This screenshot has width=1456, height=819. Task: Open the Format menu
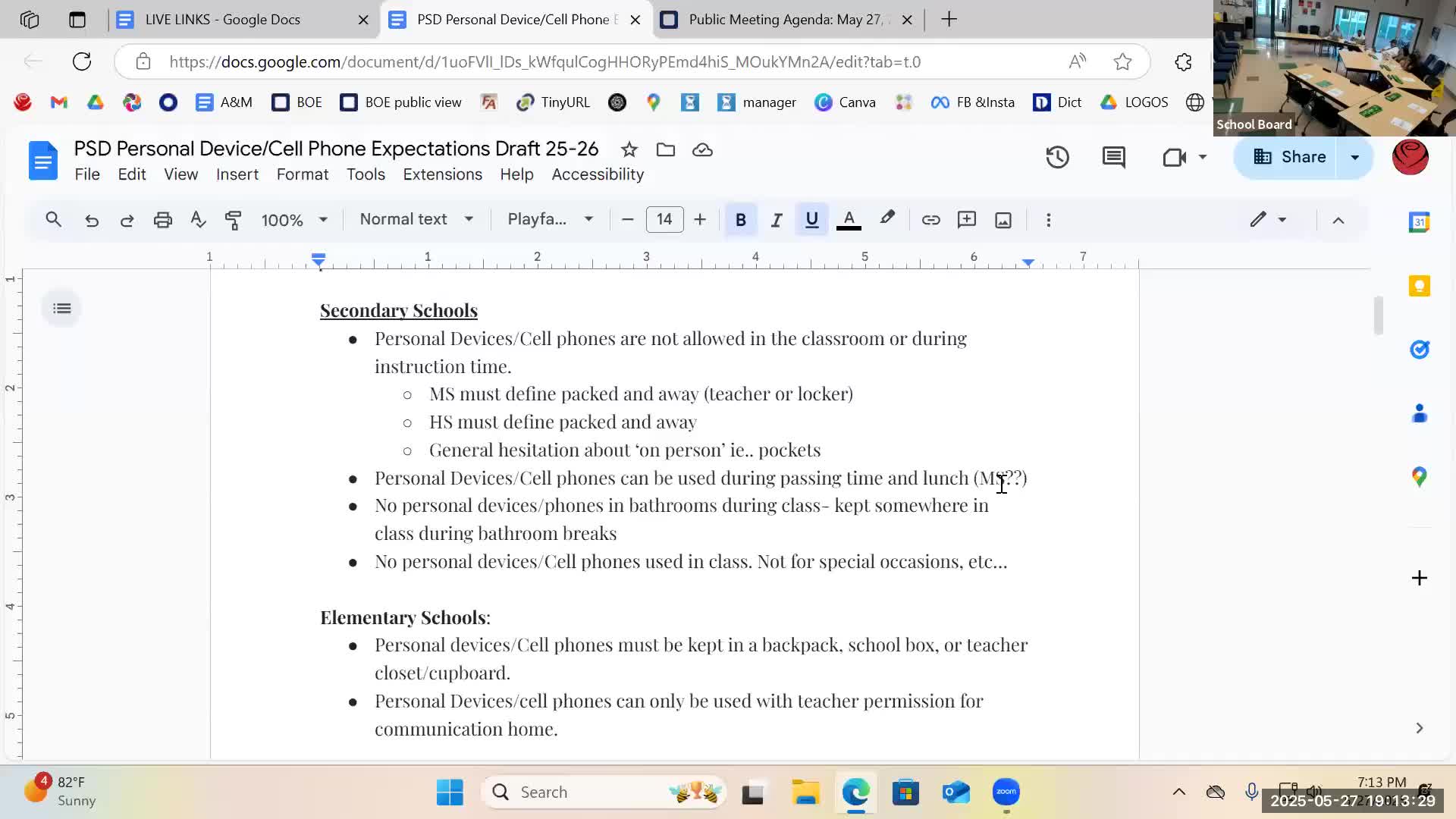[302, 174]
